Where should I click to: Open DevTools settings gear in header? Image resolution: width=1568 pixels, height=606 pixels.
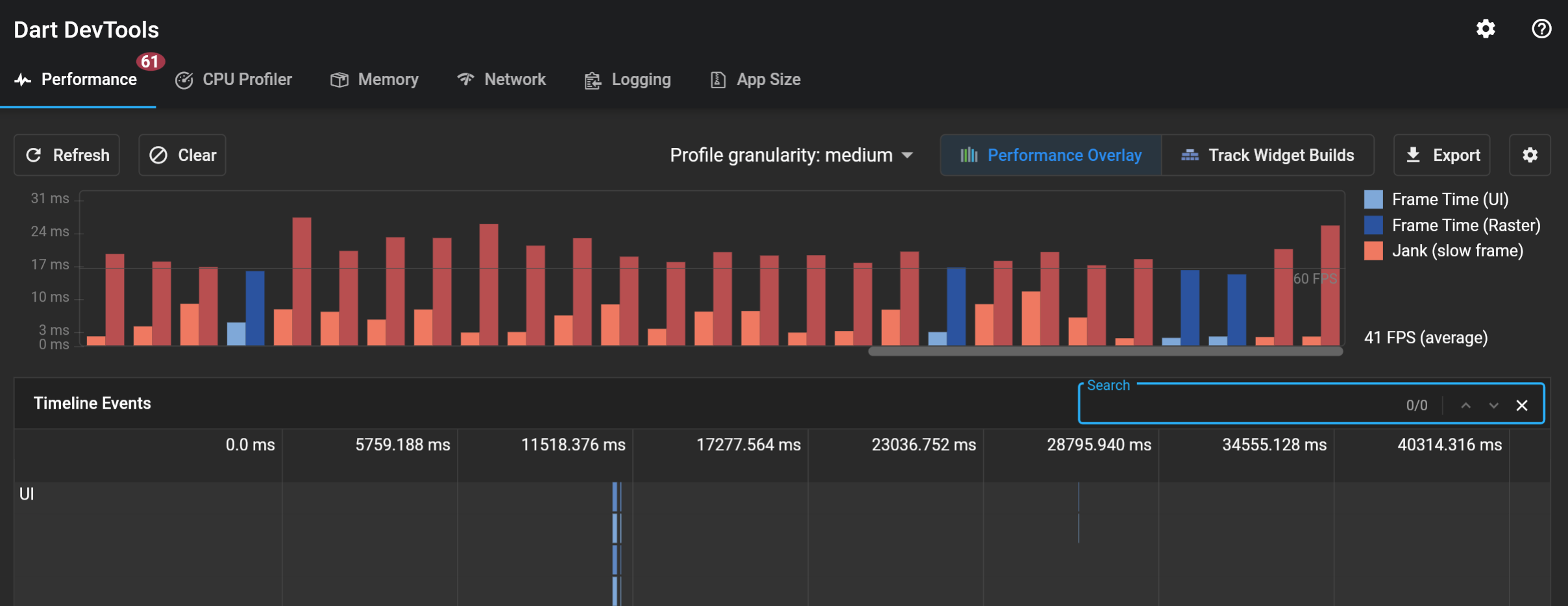(x=1486, y=29)
